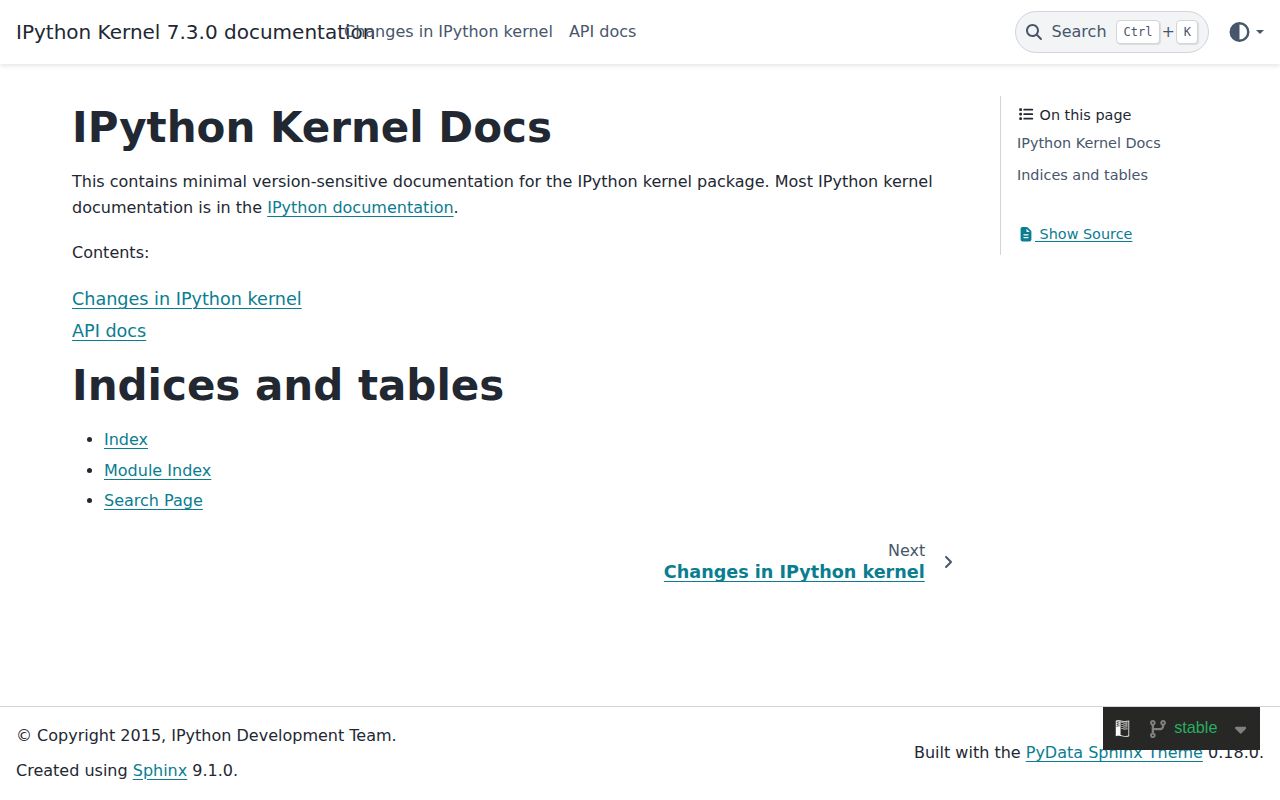Open the Sphinx link in the footer
The image size is (1280, 800).
coord(160,770)
